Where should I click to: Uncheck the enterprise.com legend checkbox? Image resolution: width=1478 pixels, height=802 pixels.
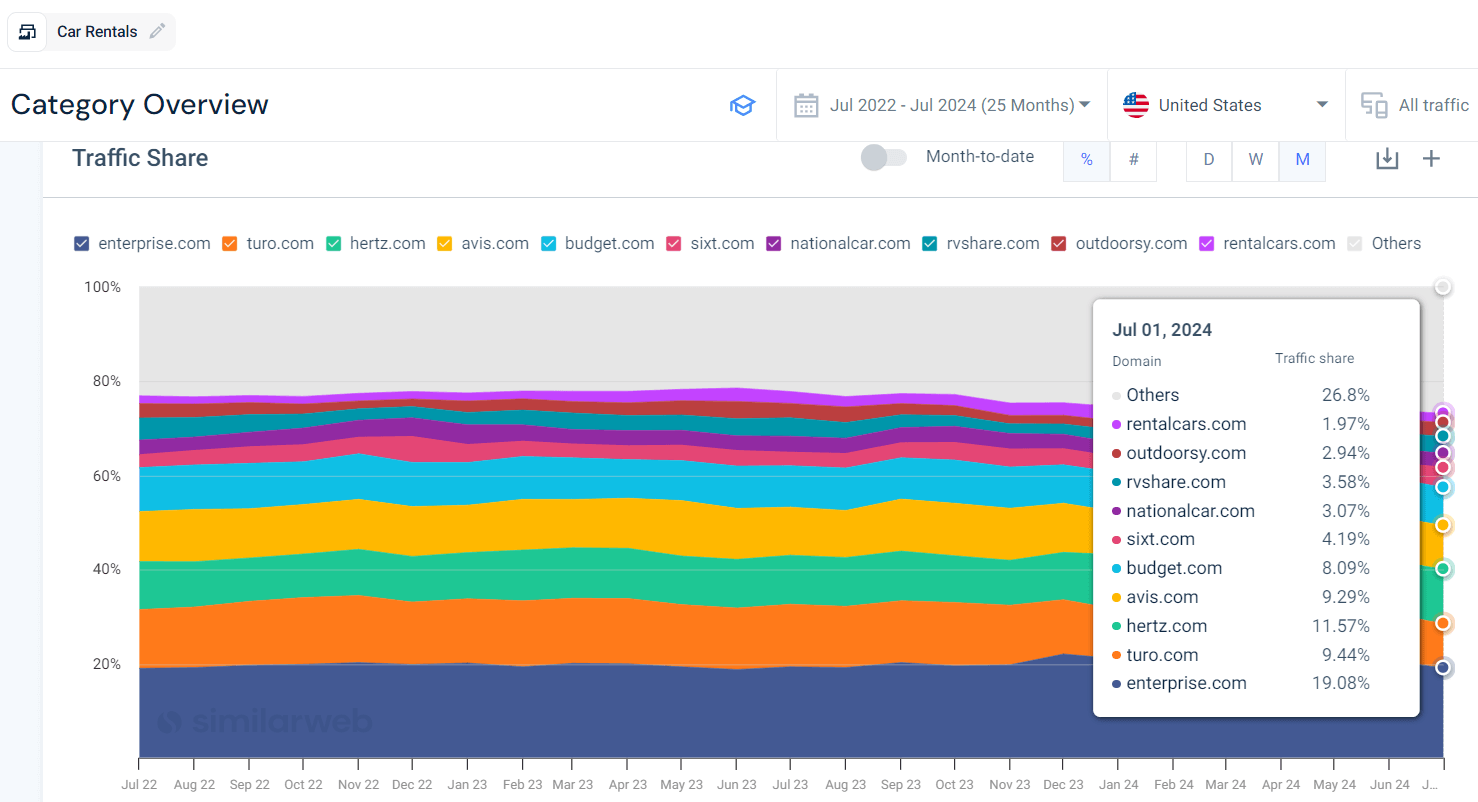tap(81, 243)
